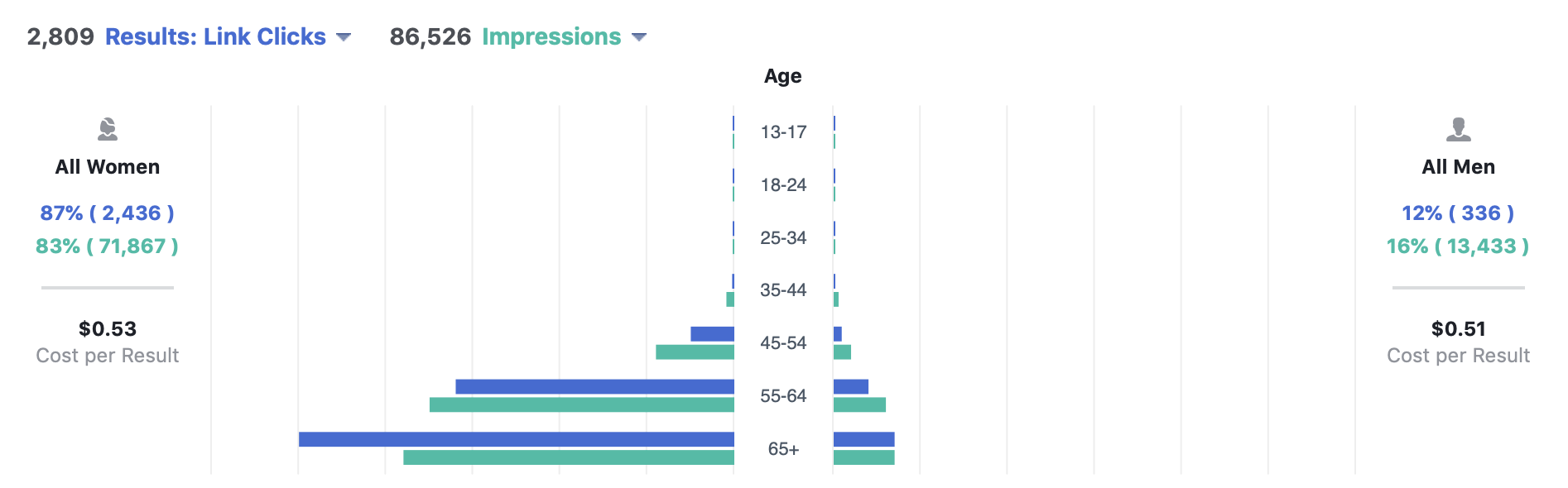Viewport: 1568px width, 488px height.
Task: Click men 55-64 green impressions bar
Action: click(x=859, y=404)
